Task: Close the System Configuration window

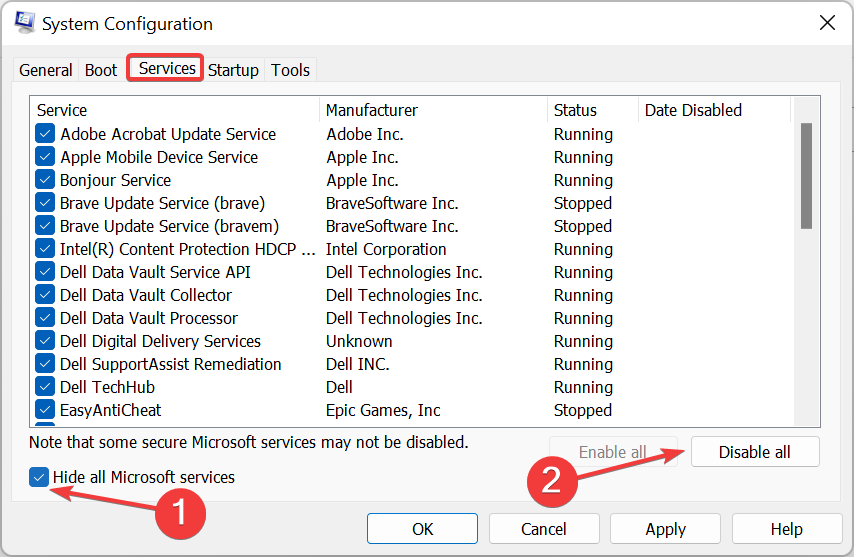Action: (x=827, y=23)
